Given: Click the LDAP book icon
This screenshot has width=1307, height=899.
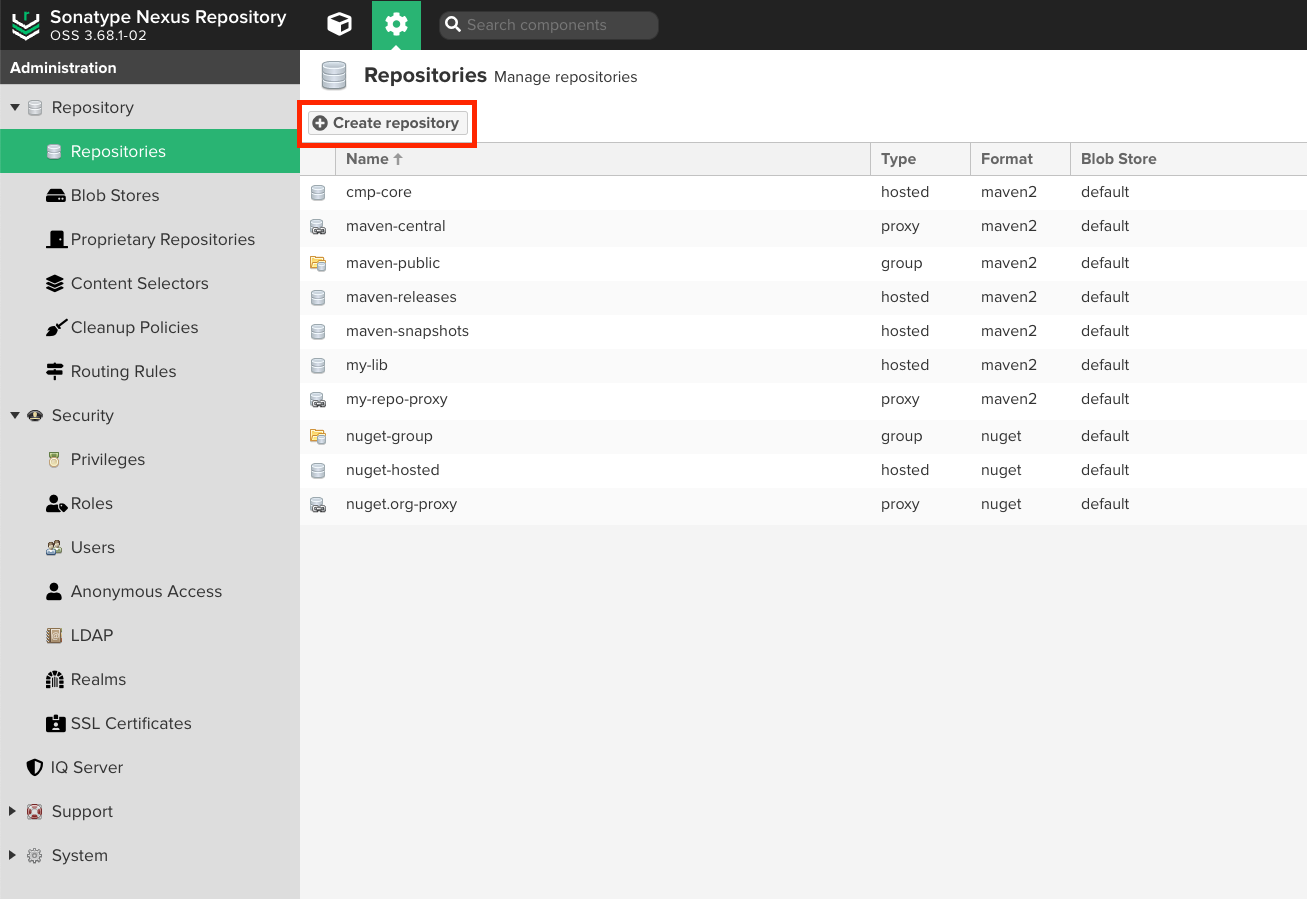Looking at the screenshot, I should (55, 636).
